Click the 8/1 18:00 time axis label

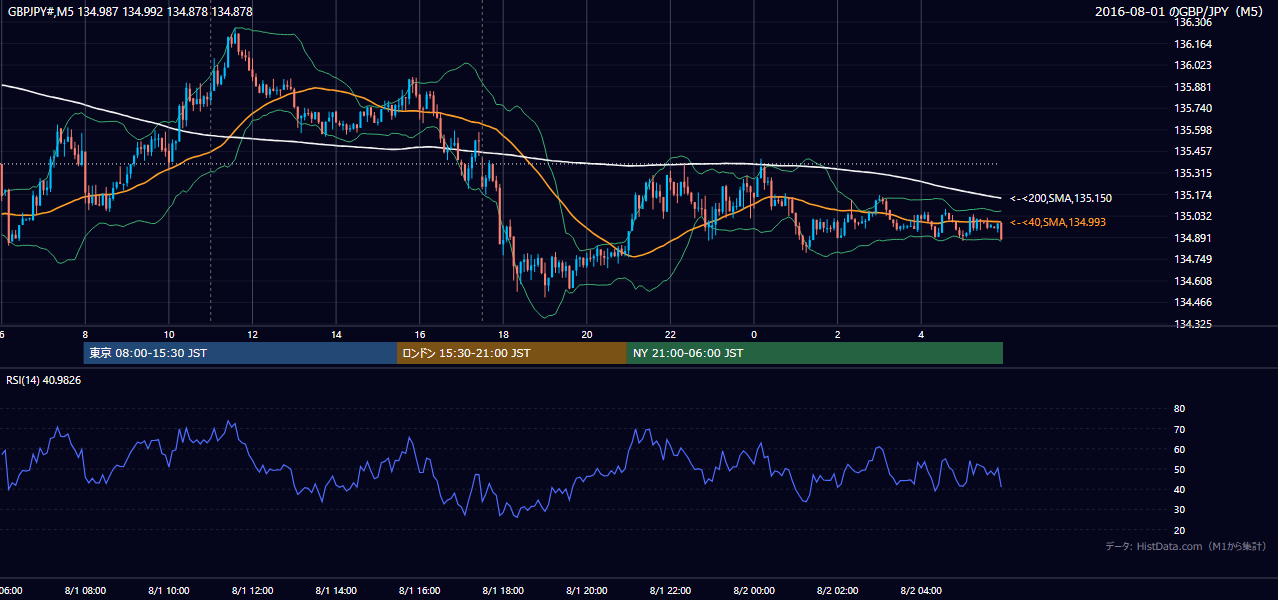503,591
